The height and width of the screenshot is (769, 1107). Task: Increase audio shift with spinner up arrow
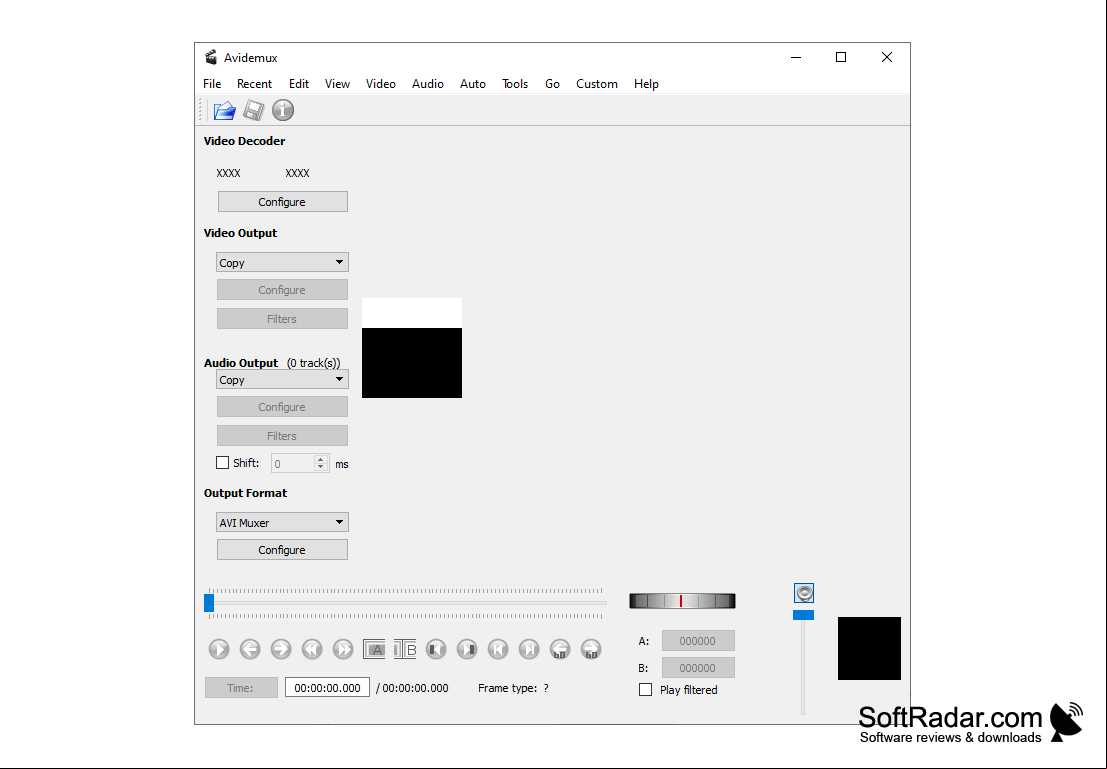[x=321, y=459]
